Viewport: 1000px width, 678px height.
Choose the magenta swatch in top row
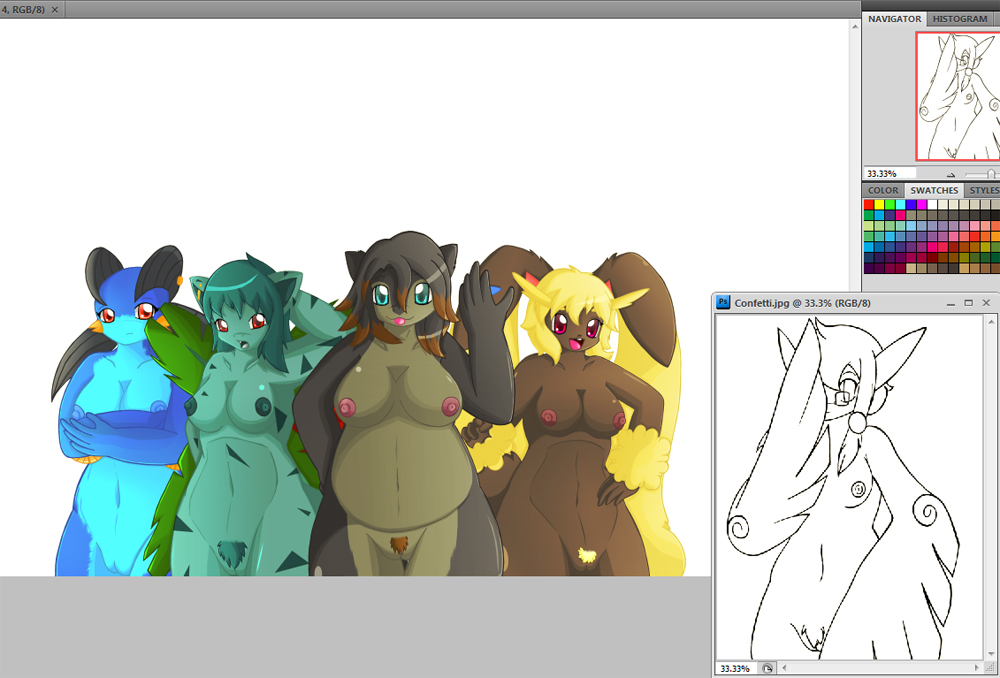click(922, 204)
